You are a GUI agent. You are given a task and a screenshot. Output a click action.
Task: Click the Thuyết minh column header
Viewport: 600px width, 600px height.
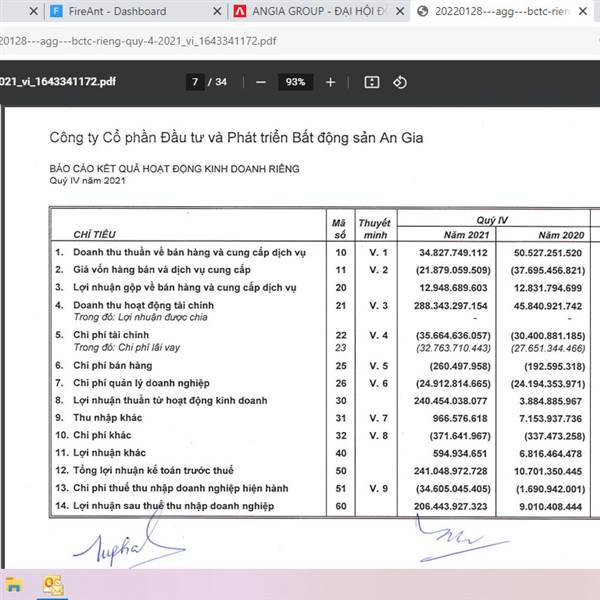[x=375, y=229]
